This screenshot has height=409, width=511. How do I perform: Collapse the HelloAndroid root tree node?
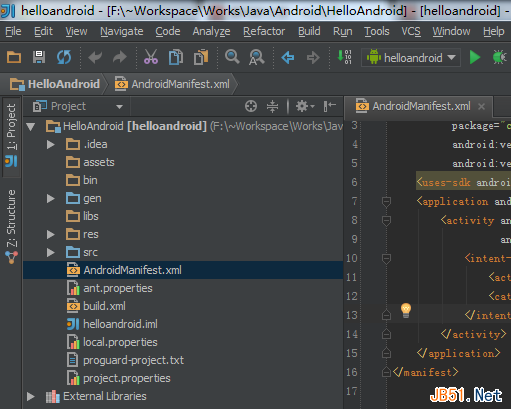pos(31,127)
